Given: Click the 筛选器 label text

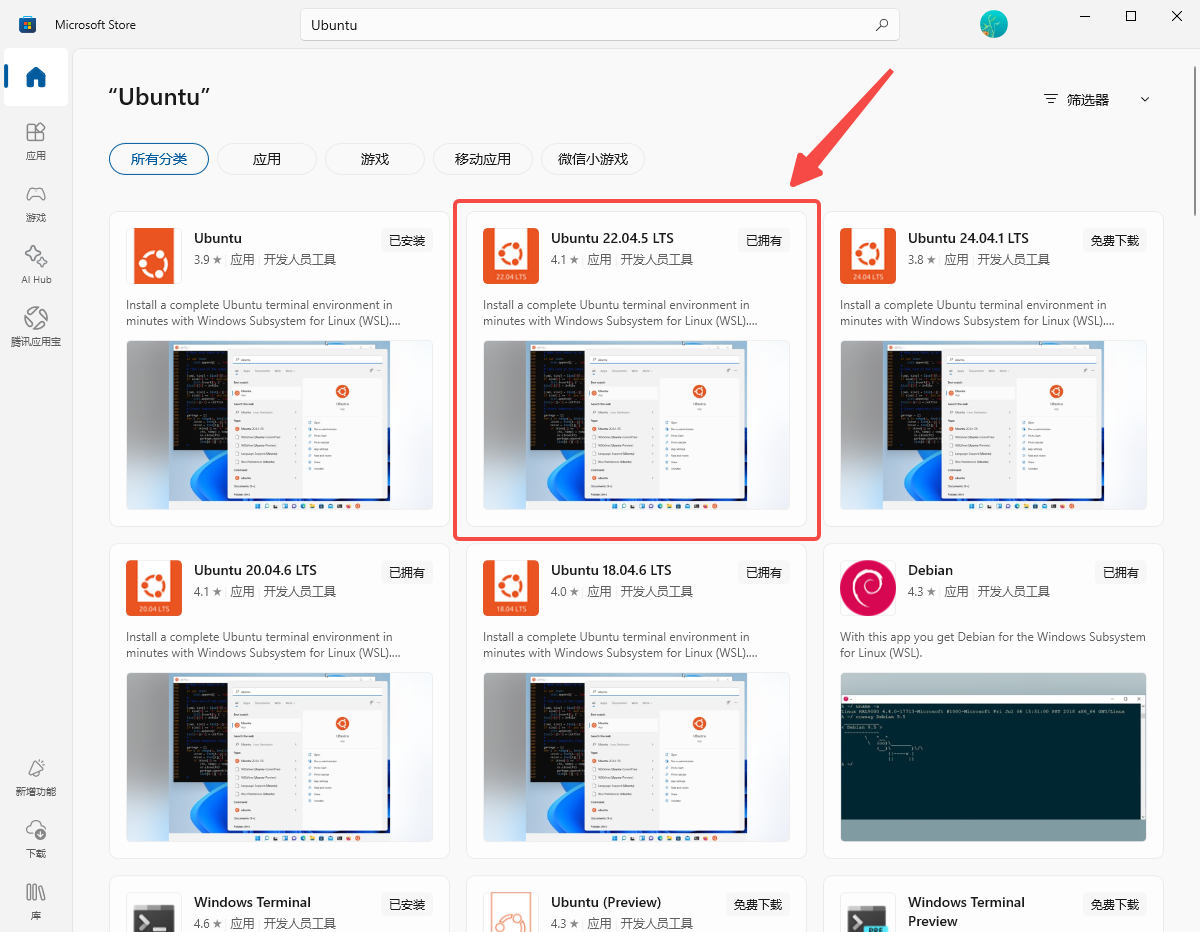Looking at the screenshot, I should coord(1088,100).
